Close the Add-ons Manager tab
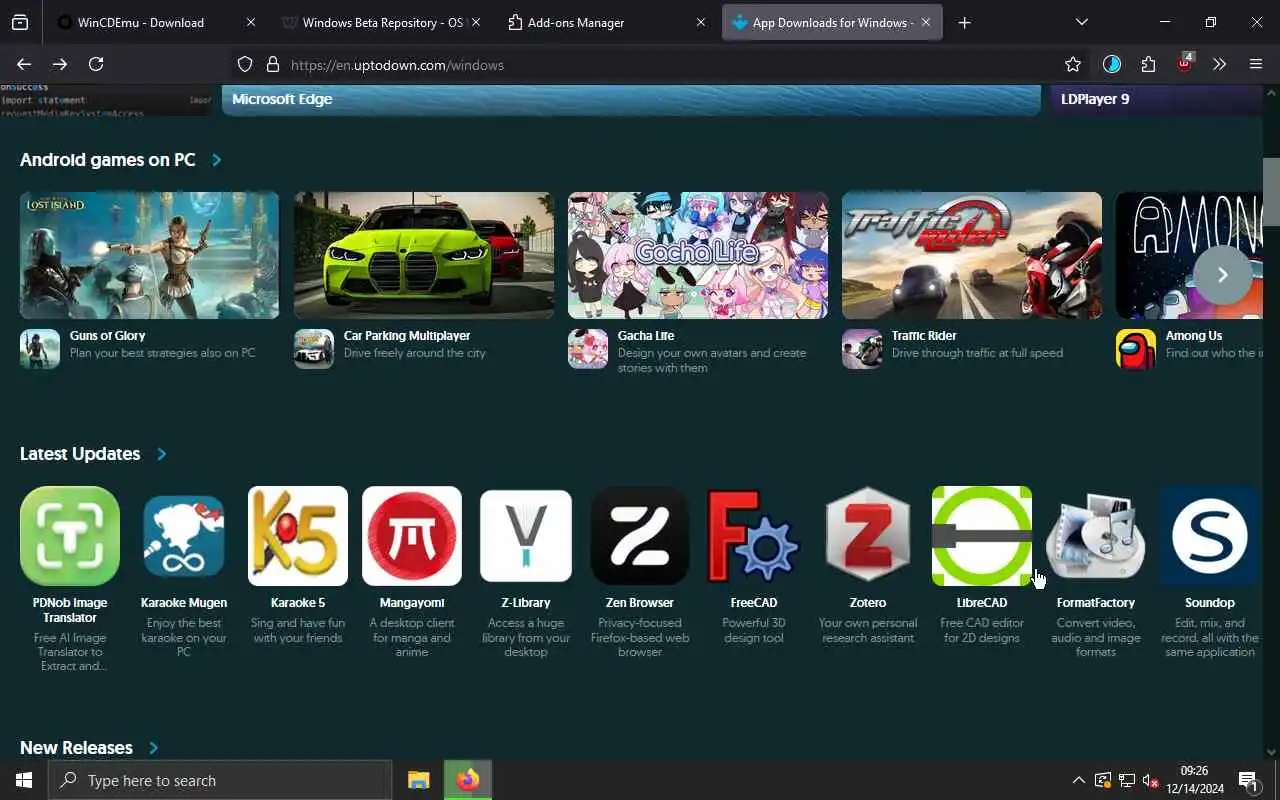Screen dimensions: 1280x800 point(700,22)
